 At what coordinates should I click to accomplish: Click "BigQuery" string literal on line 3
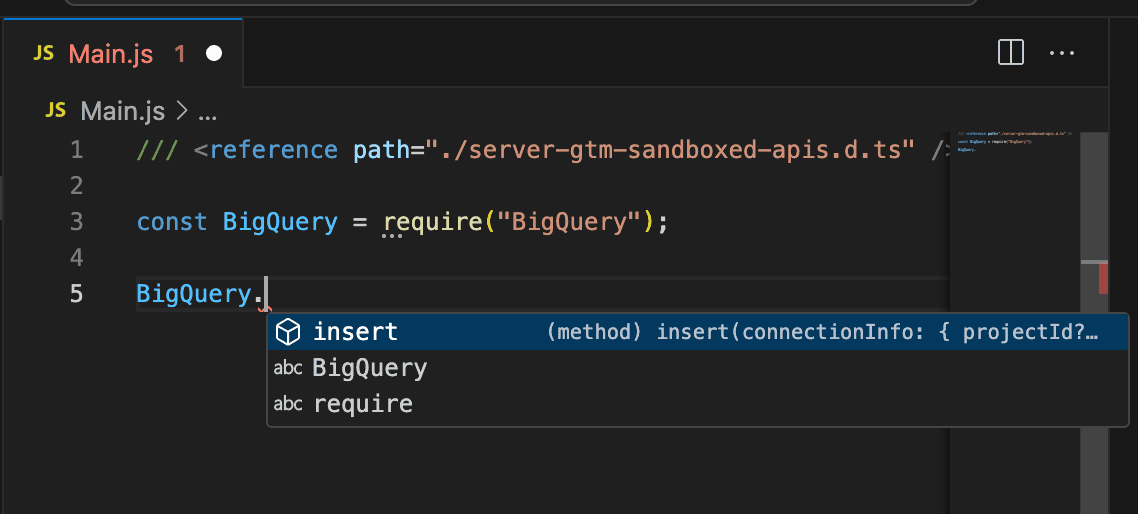coord(568,221)
